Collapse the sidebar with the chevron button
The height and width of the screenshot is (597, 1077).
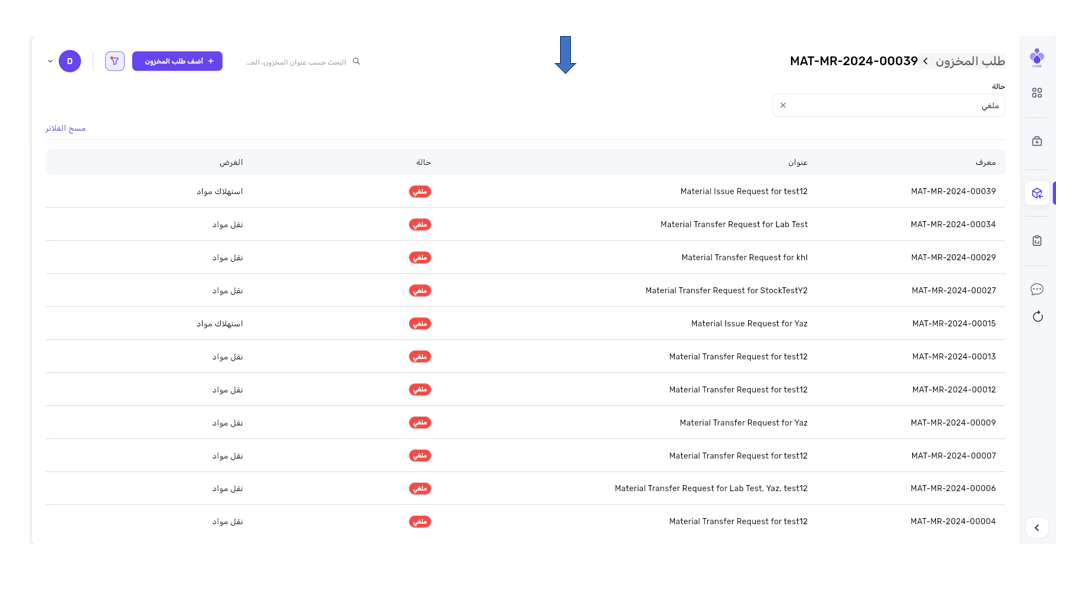point(1037,528)
